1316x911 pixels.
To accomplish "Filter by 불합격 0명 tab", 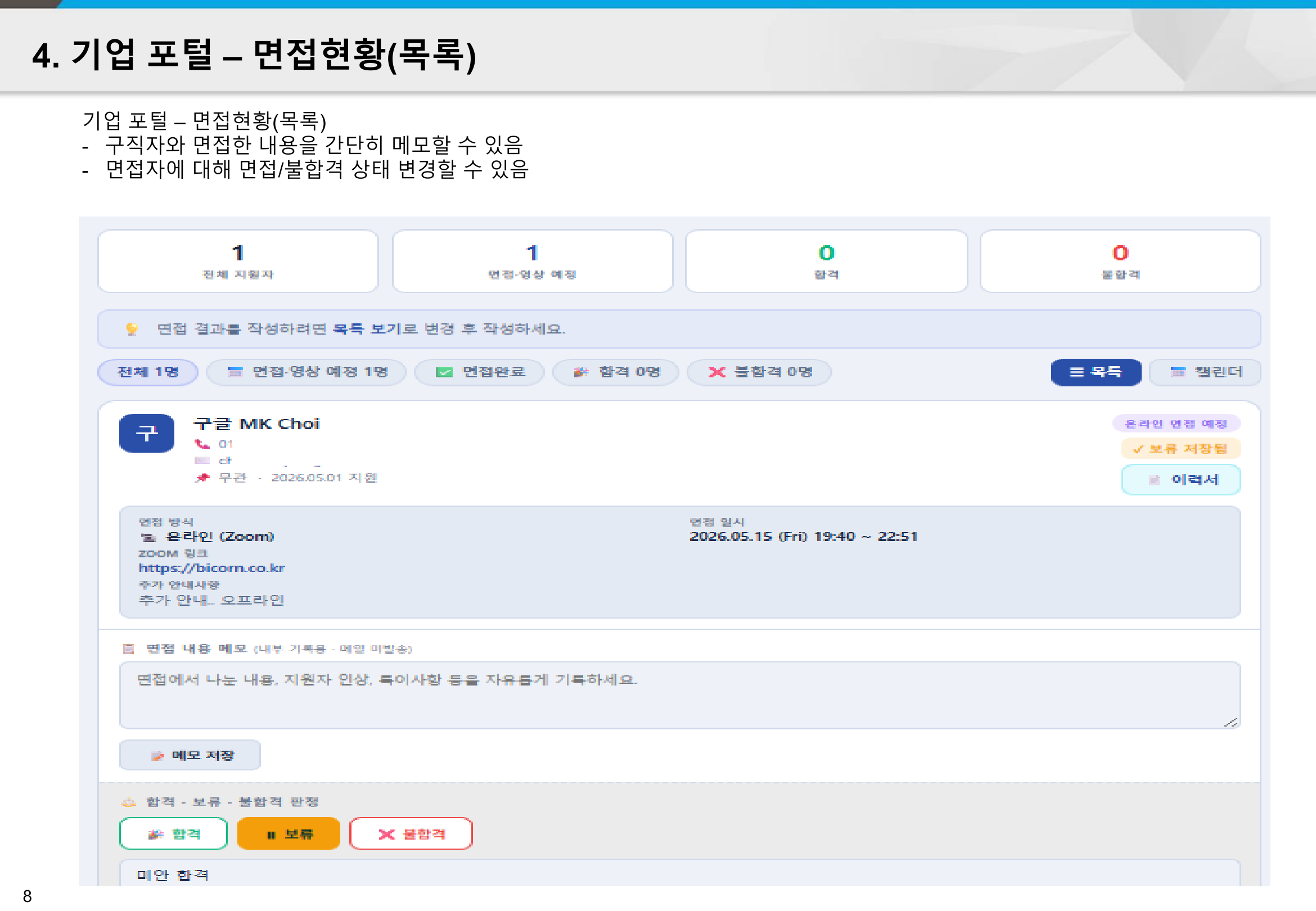I will coord(759,372).
